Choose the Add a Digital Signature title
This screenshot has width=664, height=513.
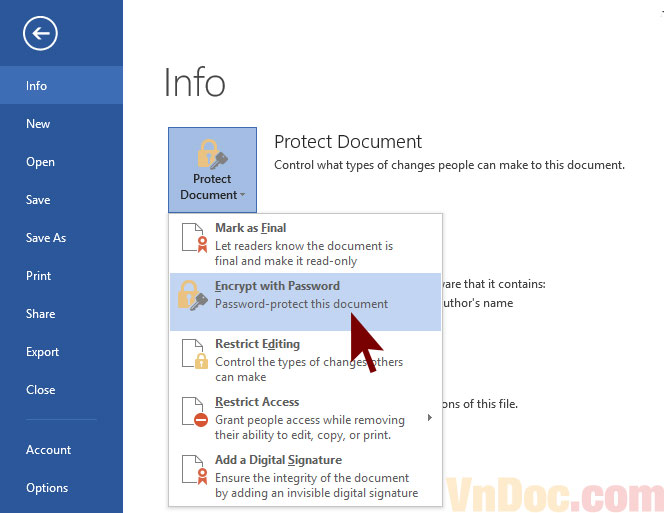278,460
